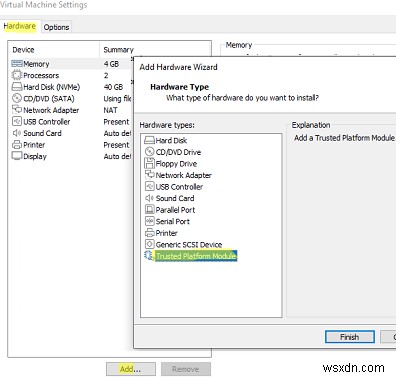Choose Serial Port icon in hardware types
Image resolution: width=396 pixels, height=378 pixels.
click(x=150, y=221)
